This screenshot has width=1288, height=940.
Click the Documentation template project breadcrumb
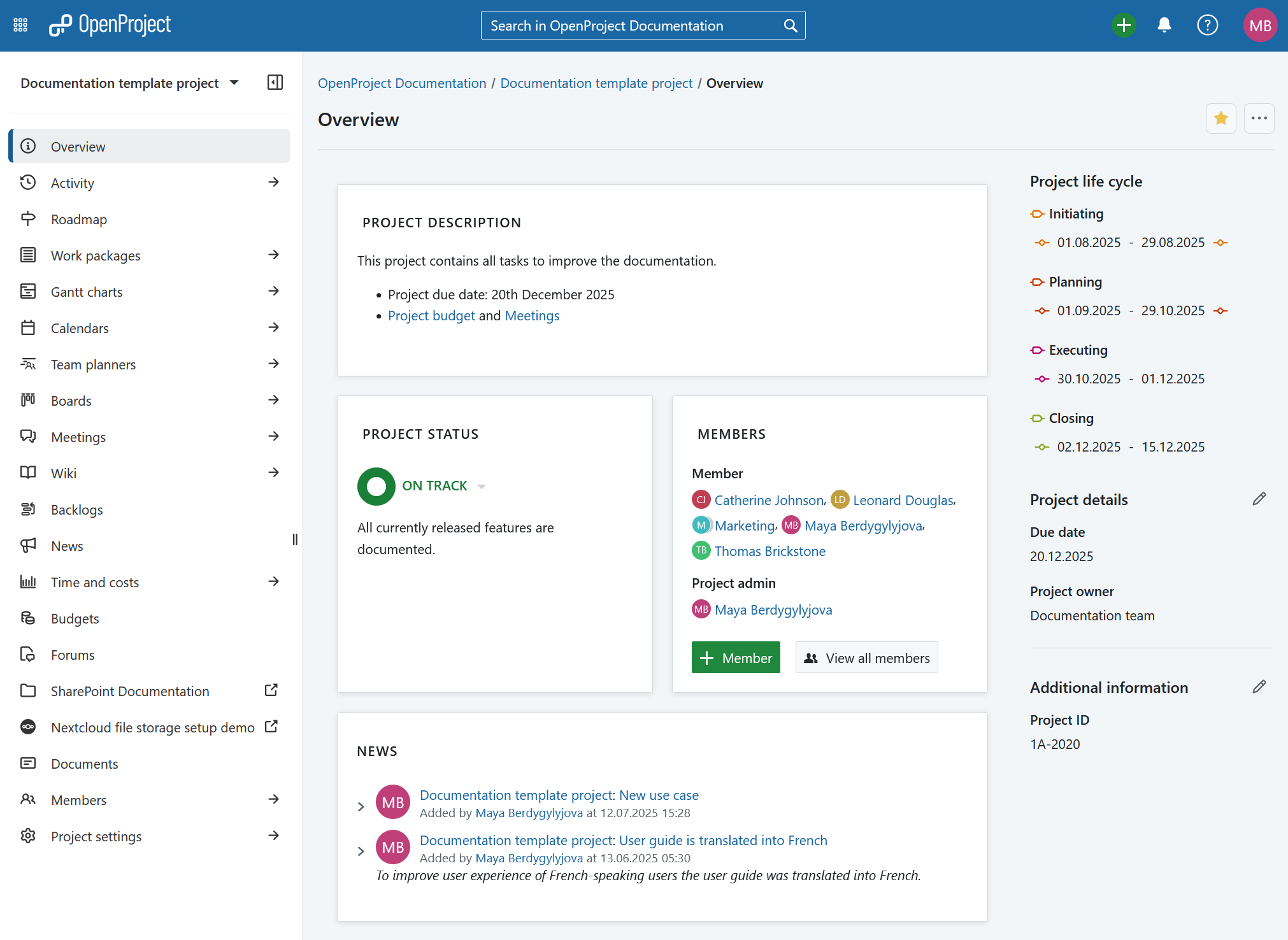click(596, 83)
